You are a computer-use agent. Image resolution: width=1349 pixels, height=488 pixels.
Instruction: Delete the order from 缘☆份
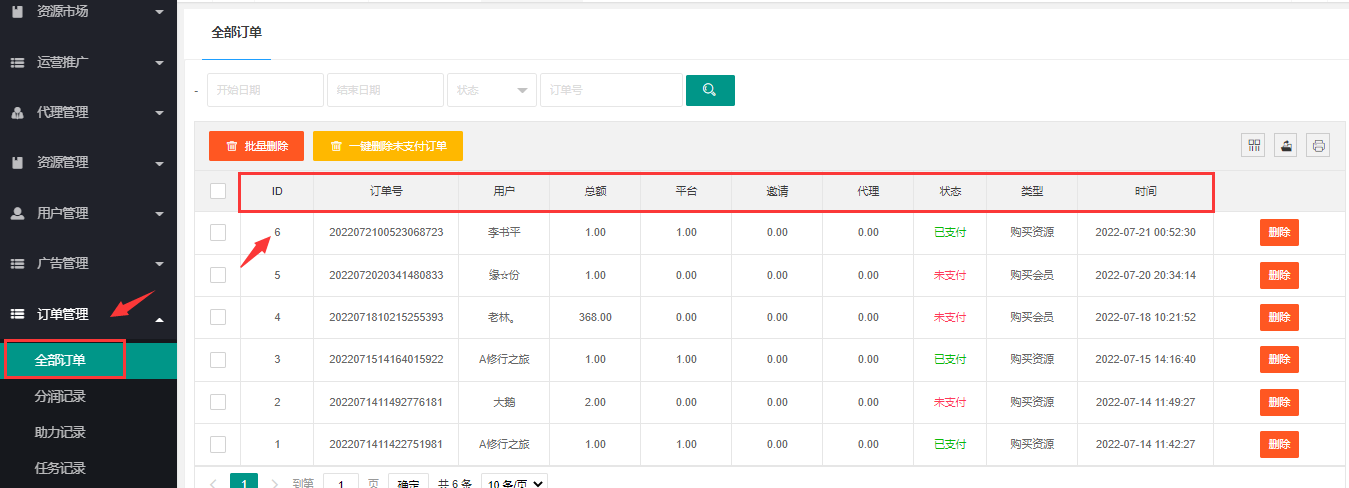[x=1279, y=275]
